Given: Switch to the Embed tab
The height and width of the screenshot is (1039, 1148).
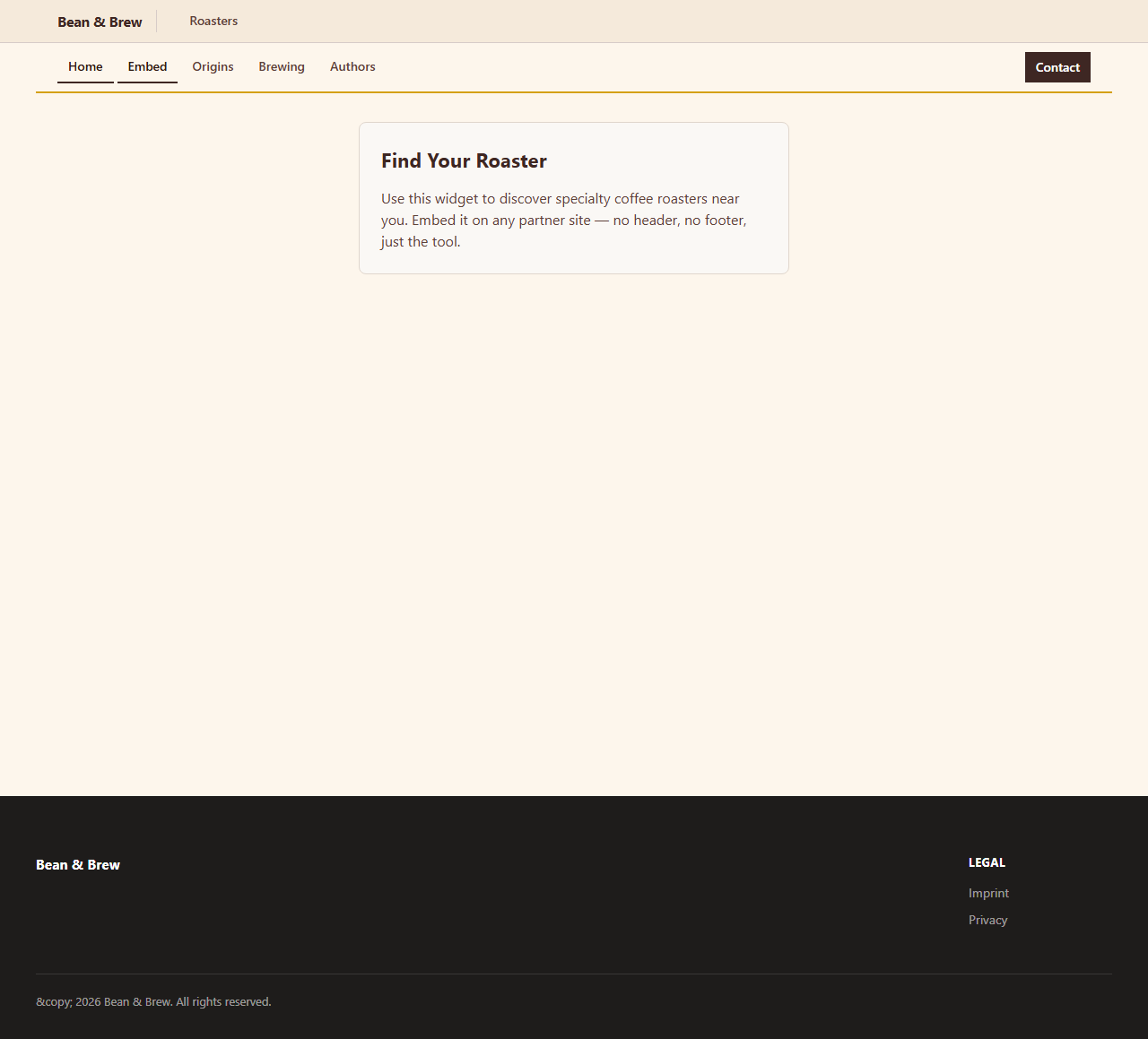Looking at the screenshot, I should coord(147,66).
